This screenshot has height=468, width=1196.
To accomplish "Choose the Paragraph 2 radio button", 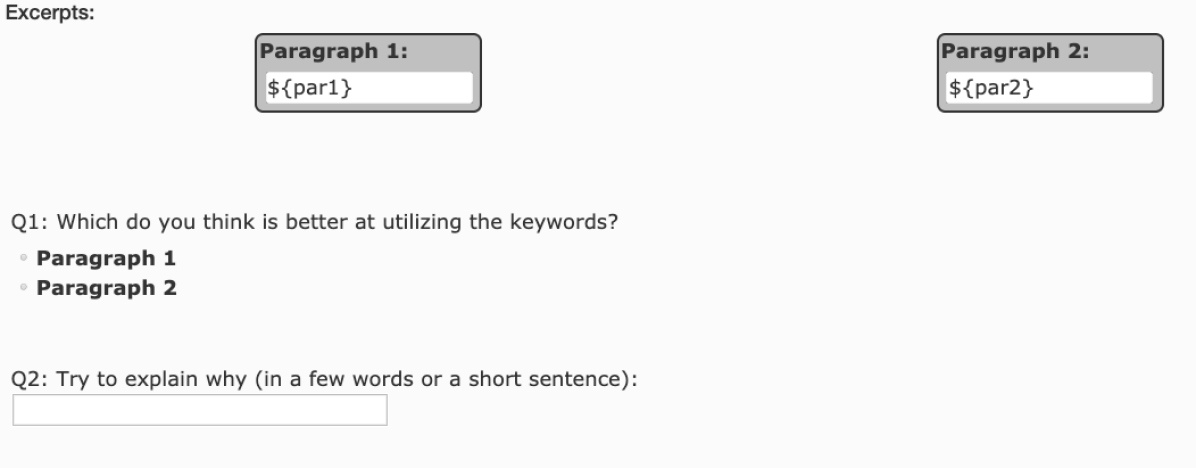I will click(x=24, y=288).
